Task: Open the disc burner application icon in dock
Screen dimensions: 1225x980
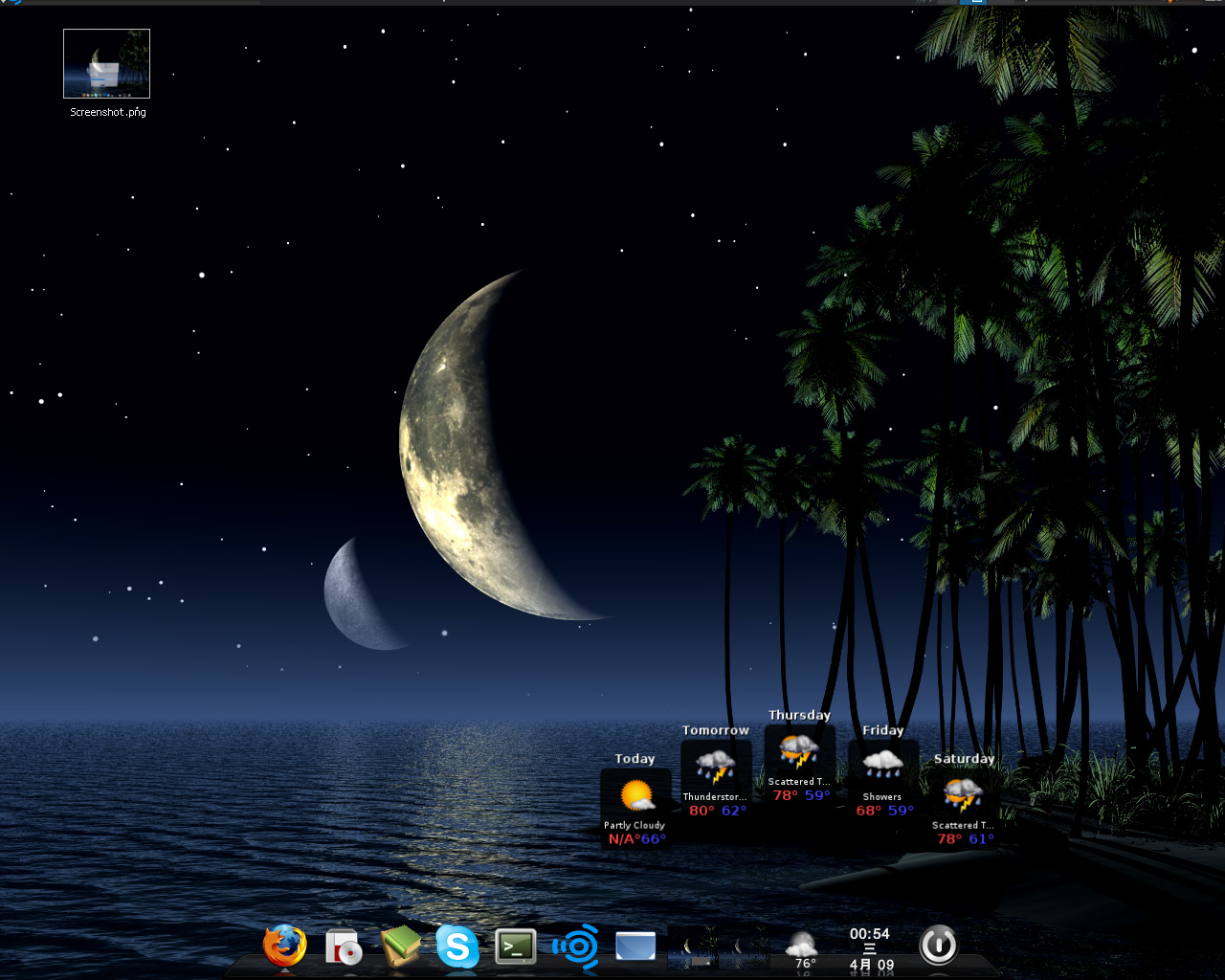Action: (343, 947)
